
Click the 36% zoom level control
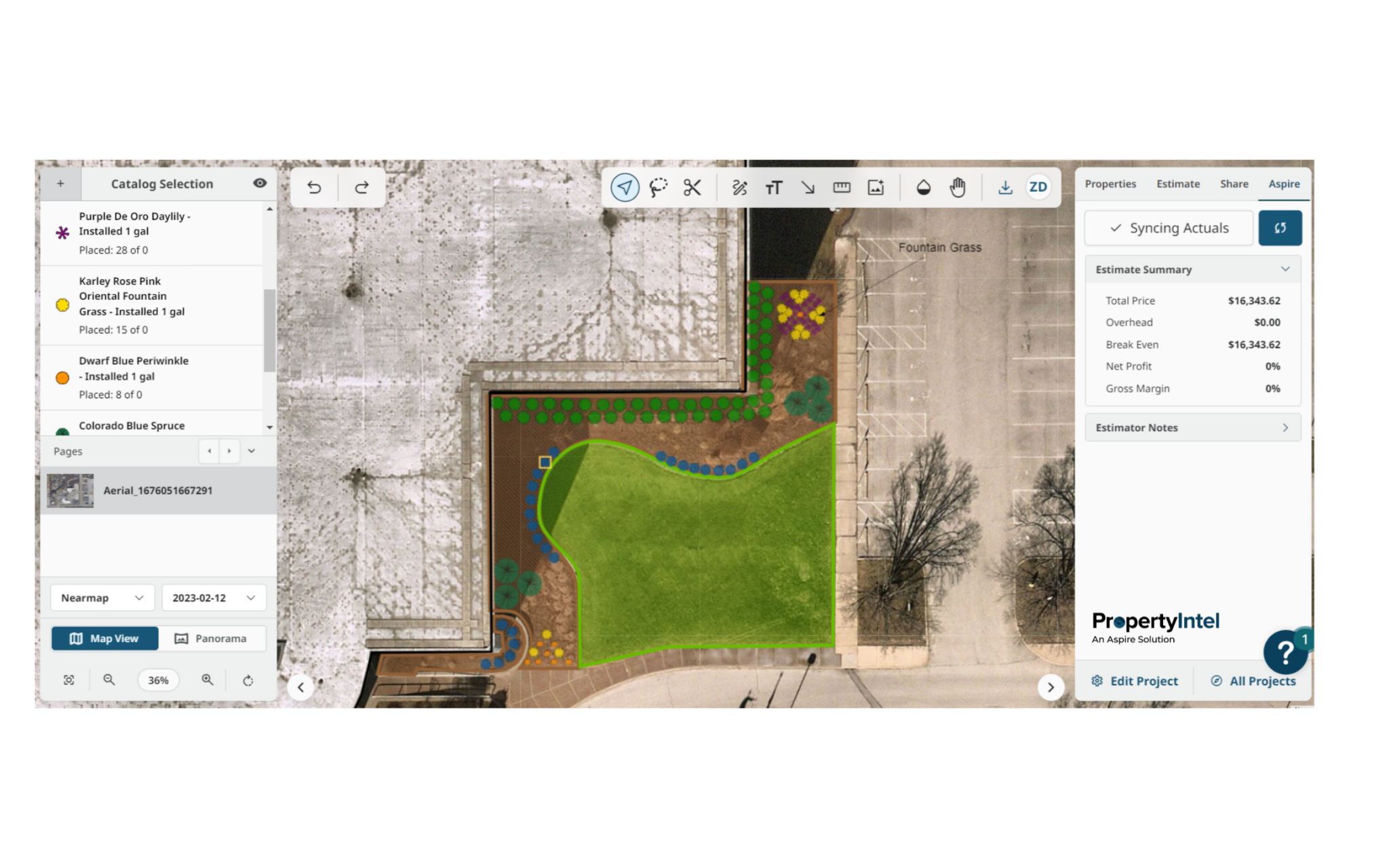click(x=157, y=679)
